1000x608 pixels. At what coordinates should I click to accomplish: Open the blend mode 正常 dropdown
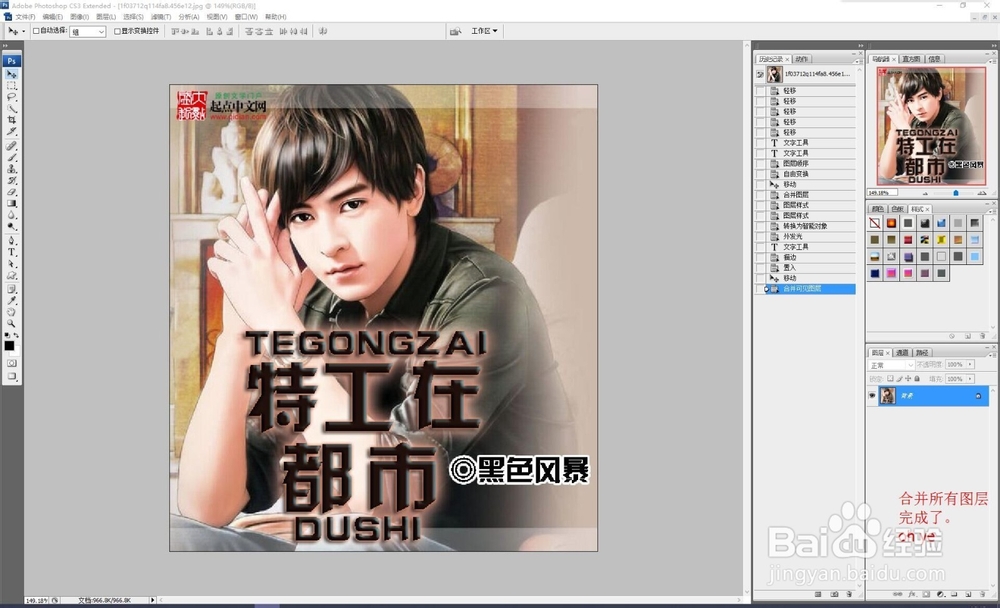coord(891,365)
